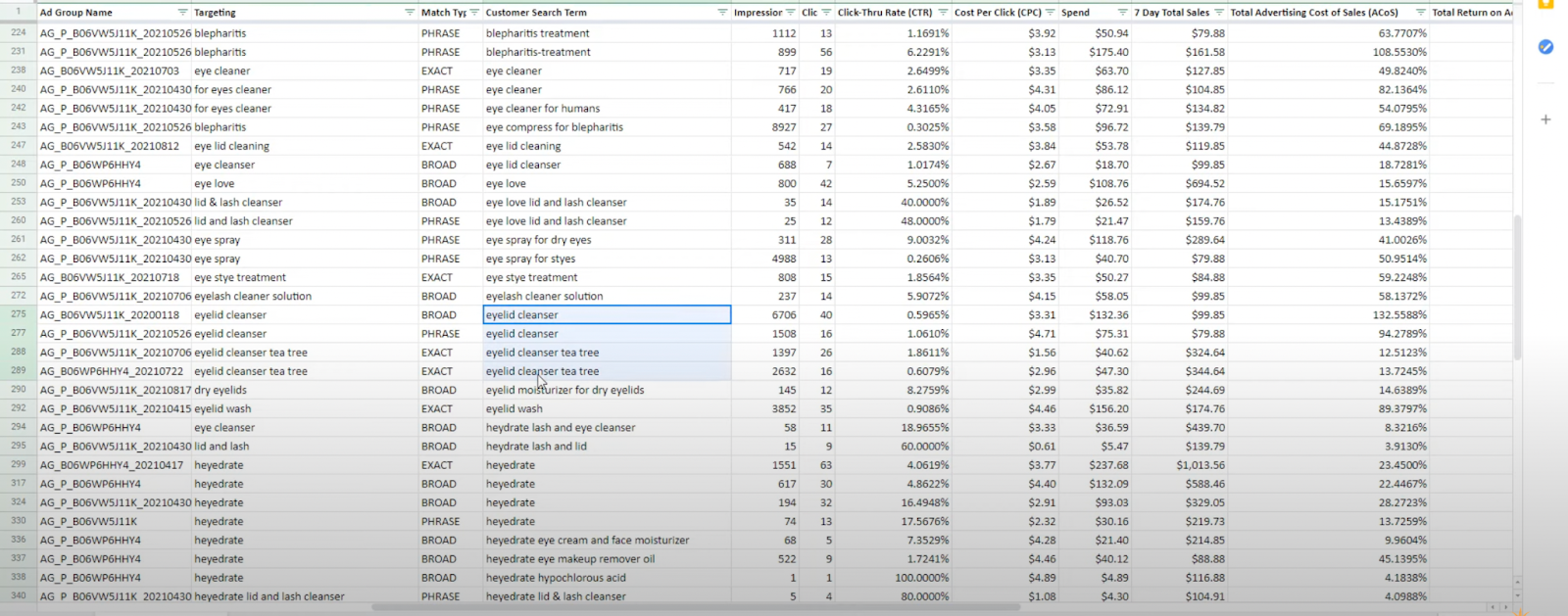This screenshot has width=1568, height=616.
Task: Click ad group 'AG_B06VW5J11K_20210703'
Action: pyautogui.click(x=110, y=71)
